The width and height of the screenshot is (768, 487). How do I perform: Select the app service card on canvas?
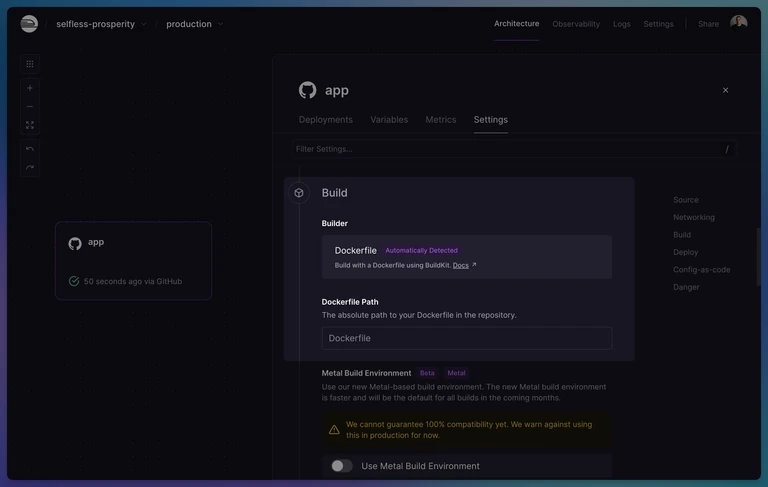coord(134,261)
